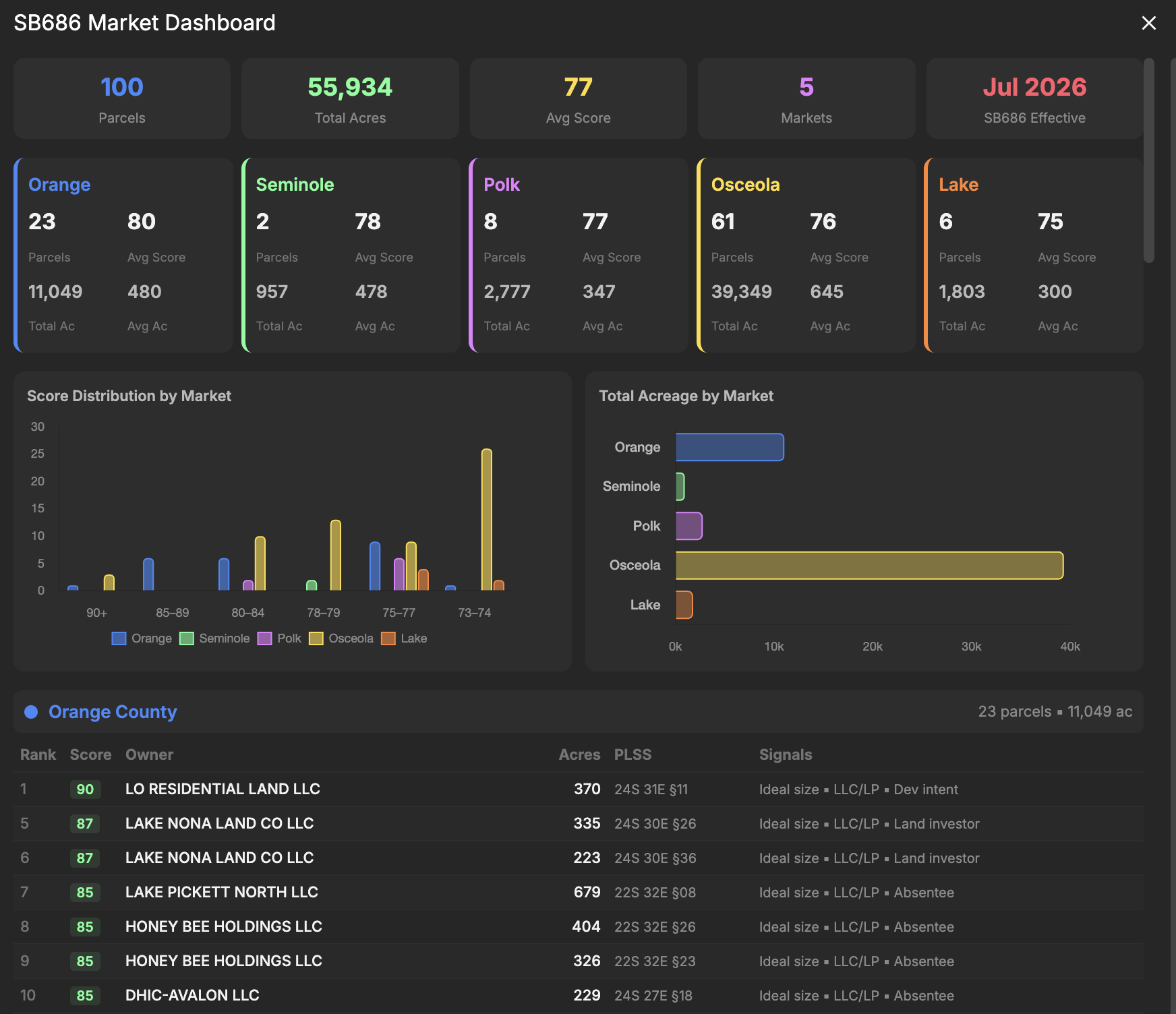Screen dimensions: 1176x1014
Task: Click PLSS 24S 31E §11
Action: pos(651,789)
